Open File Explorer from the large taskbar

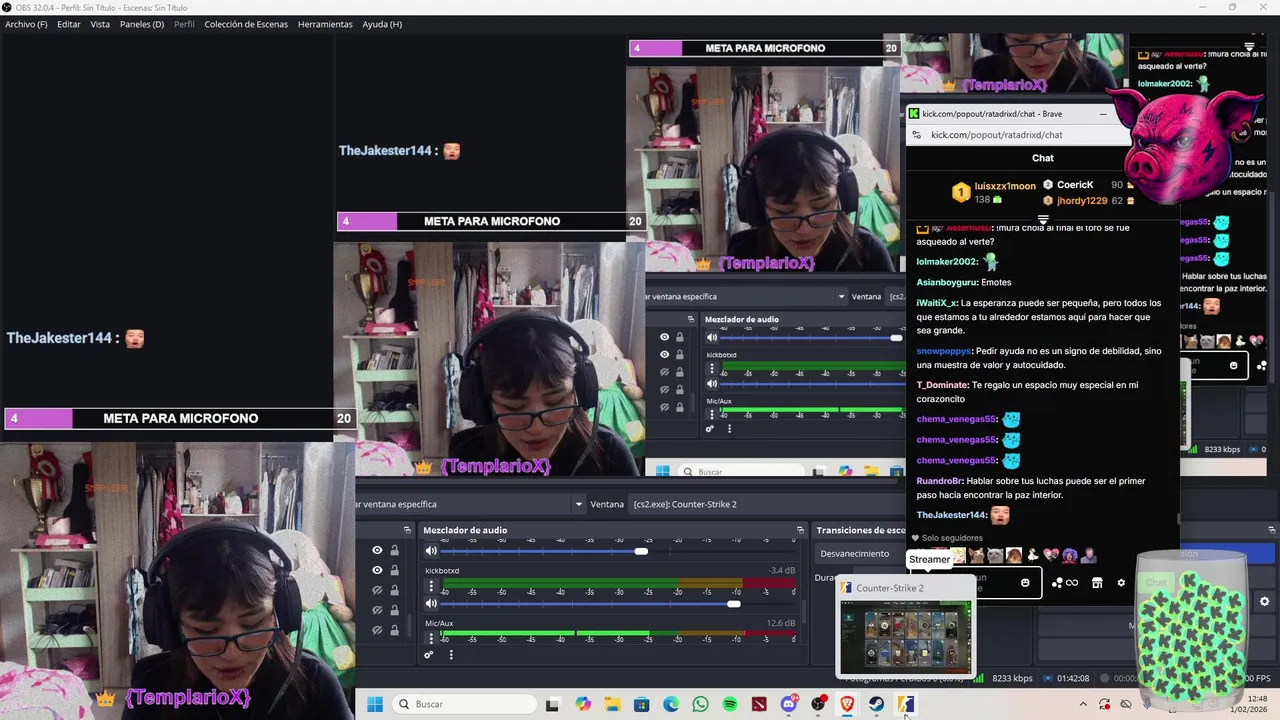[x=612, y=704]
